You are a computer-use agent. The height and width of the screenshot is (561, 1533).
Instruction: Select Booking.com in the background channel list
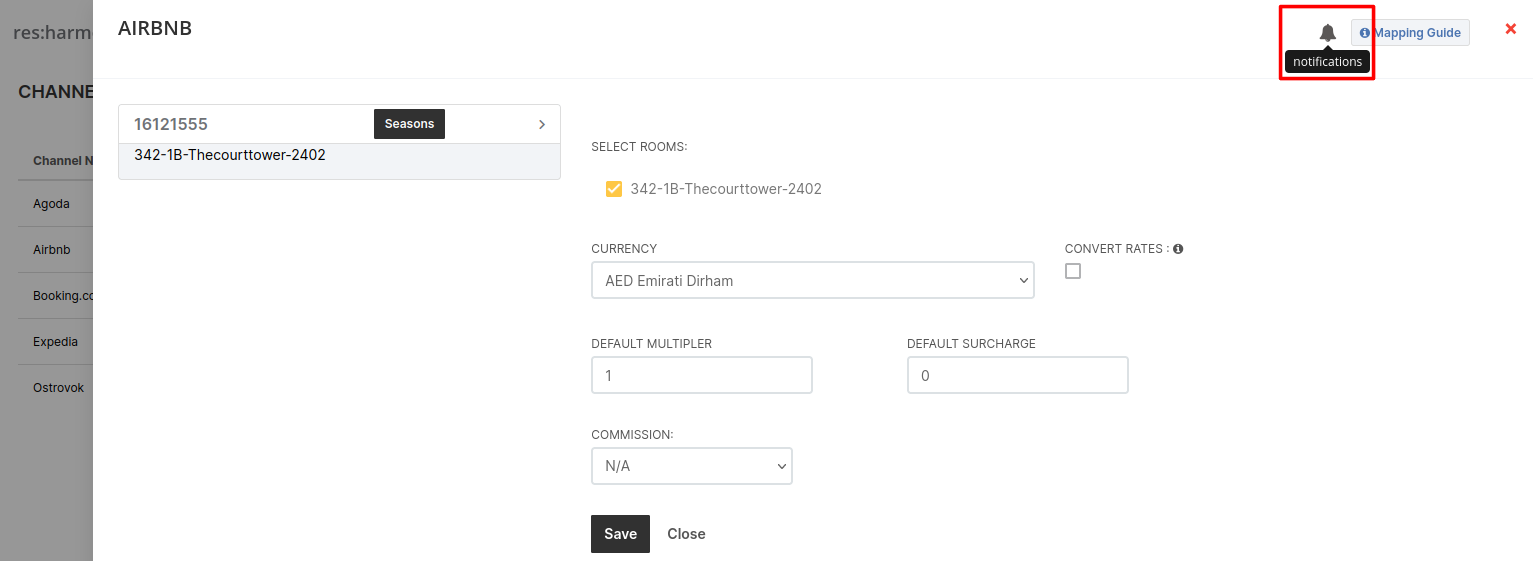click(x=62, y=295)
